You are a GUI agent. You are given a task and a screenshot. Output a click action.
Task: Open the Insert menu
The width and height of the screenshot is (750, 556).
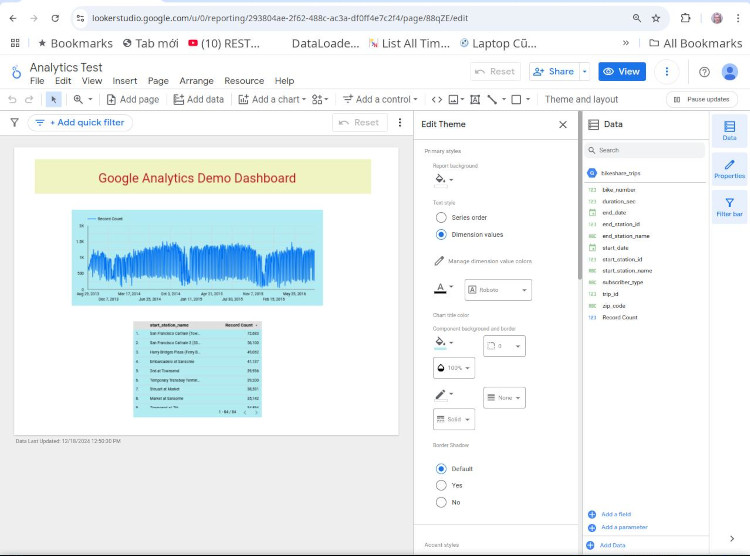pyautogui.click(x=125, y=81)
